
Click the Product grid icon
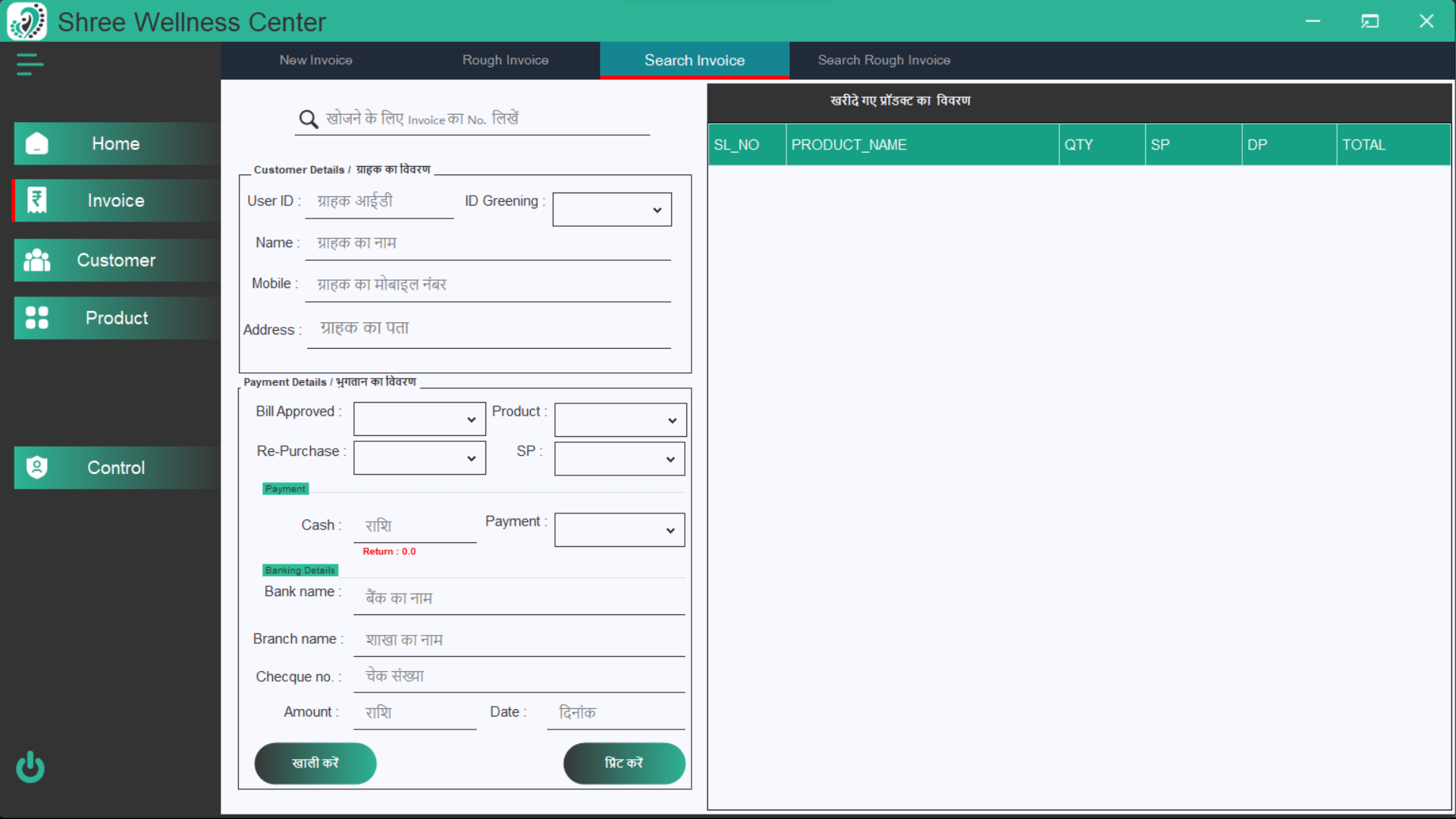(36, 318)
